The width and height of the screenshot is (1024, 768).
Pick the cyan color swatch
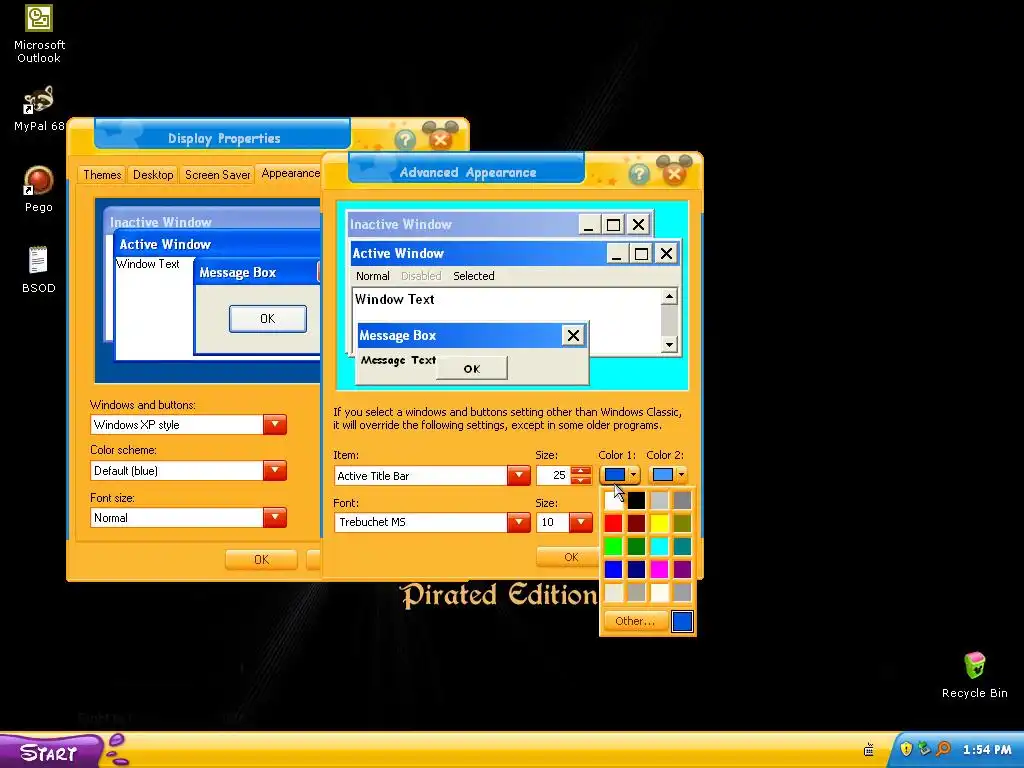pos(659,546)
